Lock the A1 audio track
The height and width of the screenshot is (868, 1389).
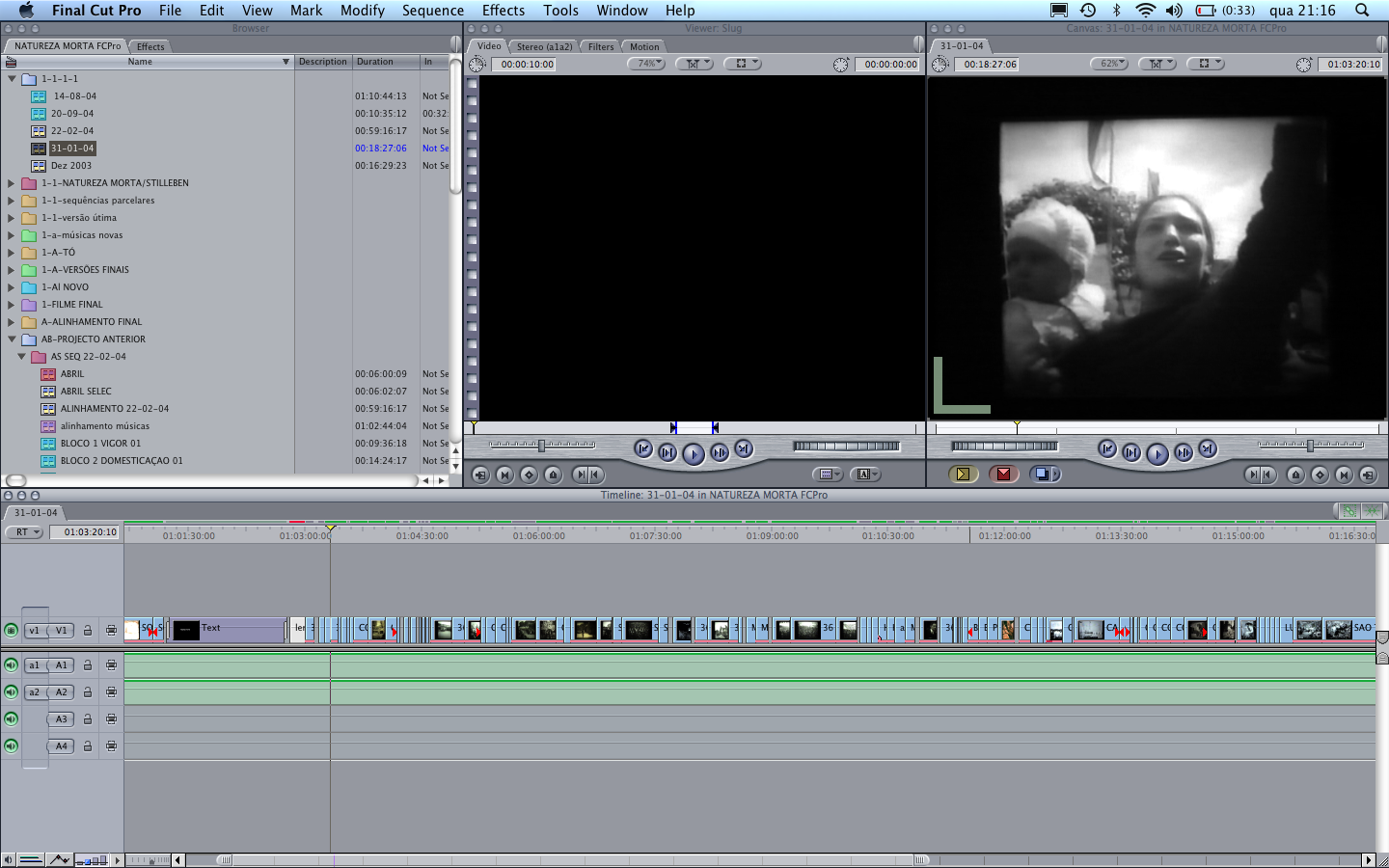tap(88, 665)
